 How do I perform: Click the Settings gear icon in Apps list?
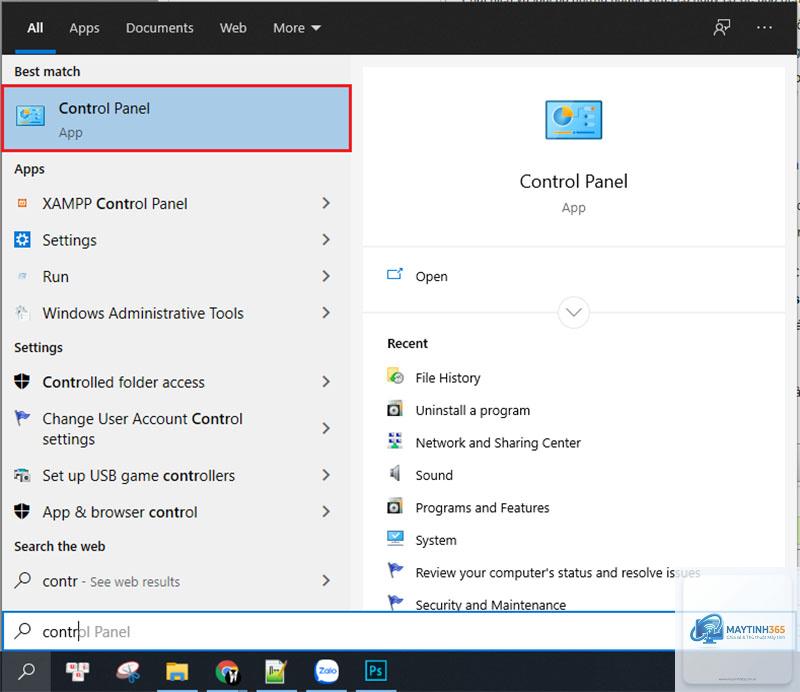[22, 239]
